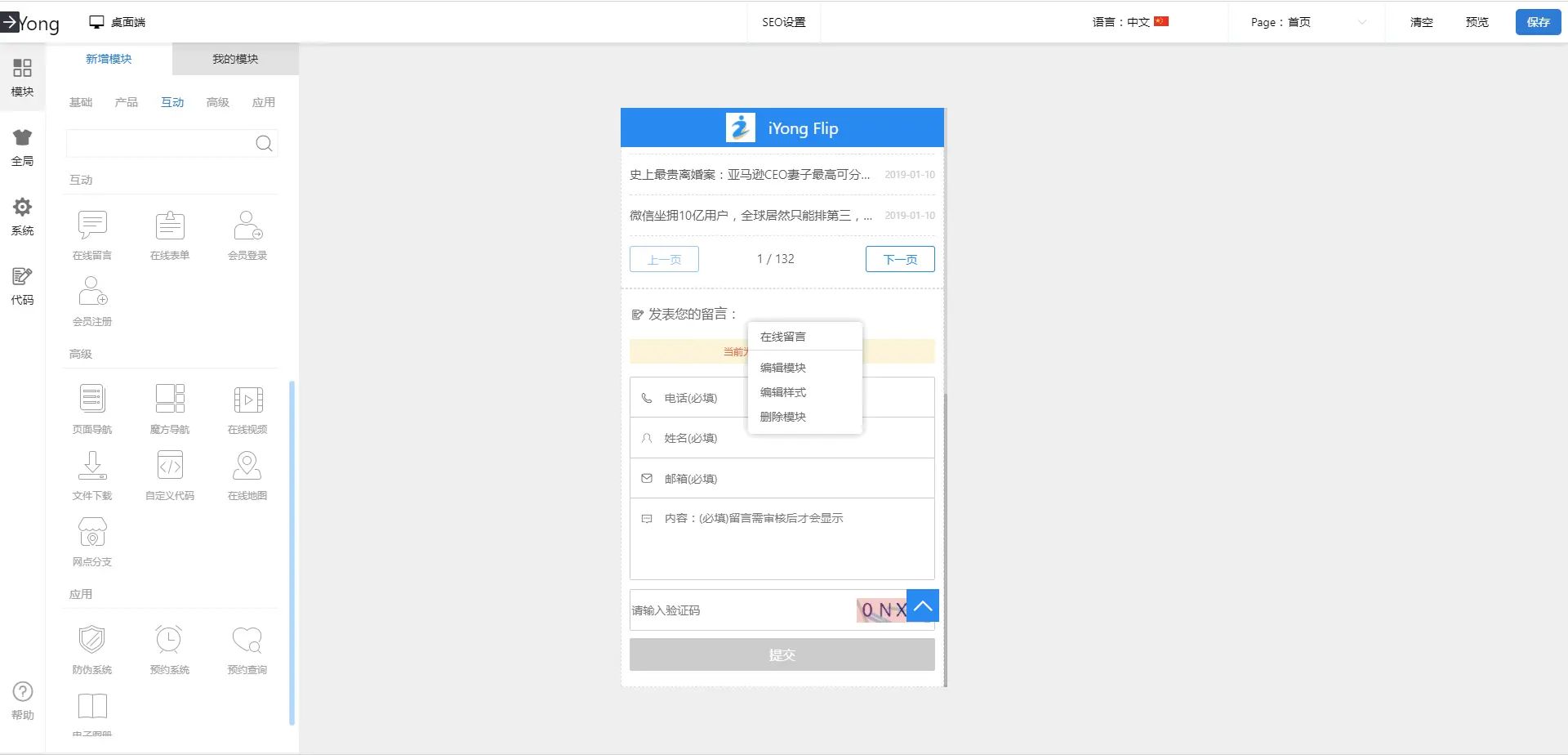Select the 在线留言 module icon

[x=92, y=226]
